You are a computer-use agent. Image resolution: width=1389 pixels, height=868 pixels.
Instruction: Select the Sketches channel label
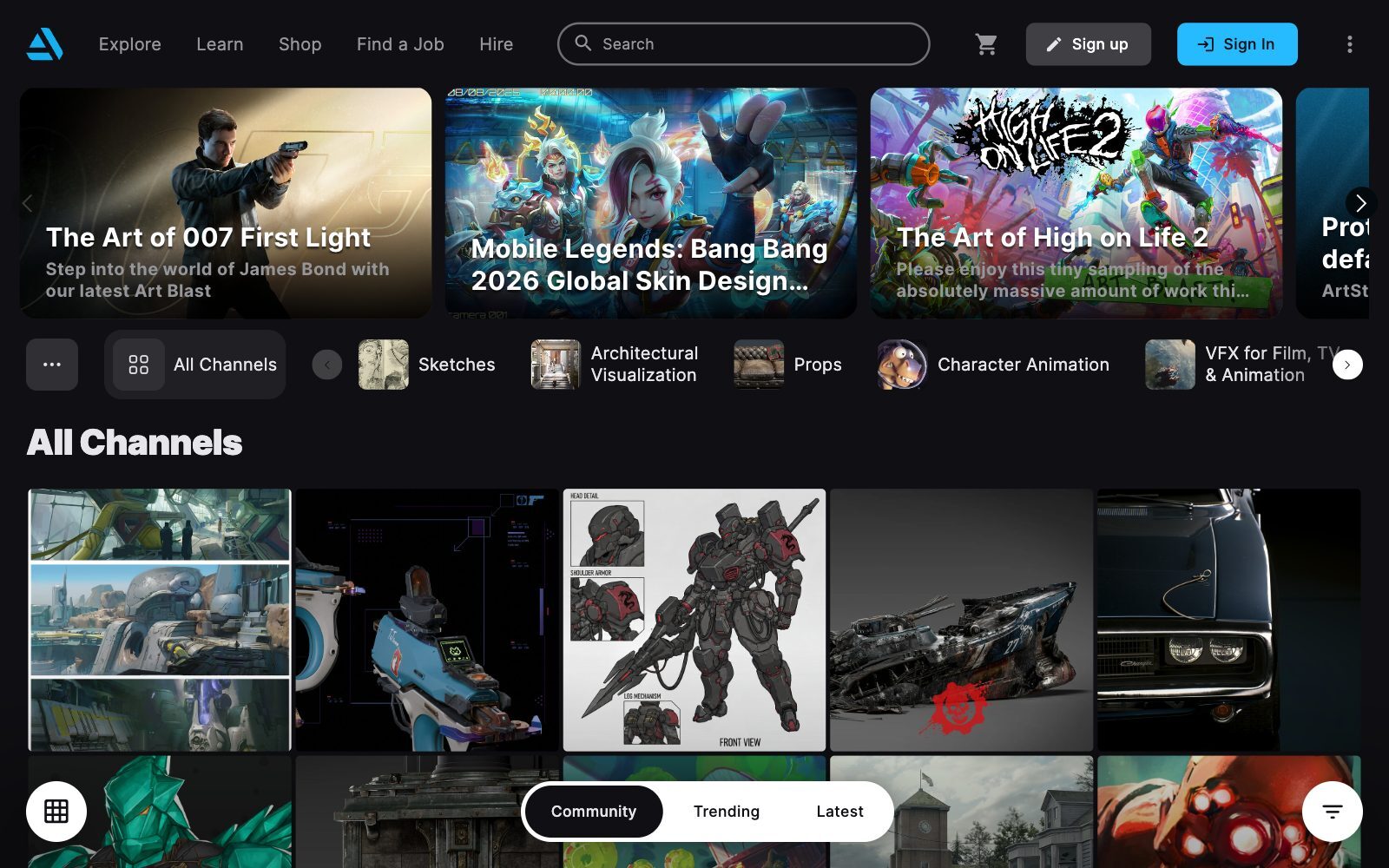[457, 365]
